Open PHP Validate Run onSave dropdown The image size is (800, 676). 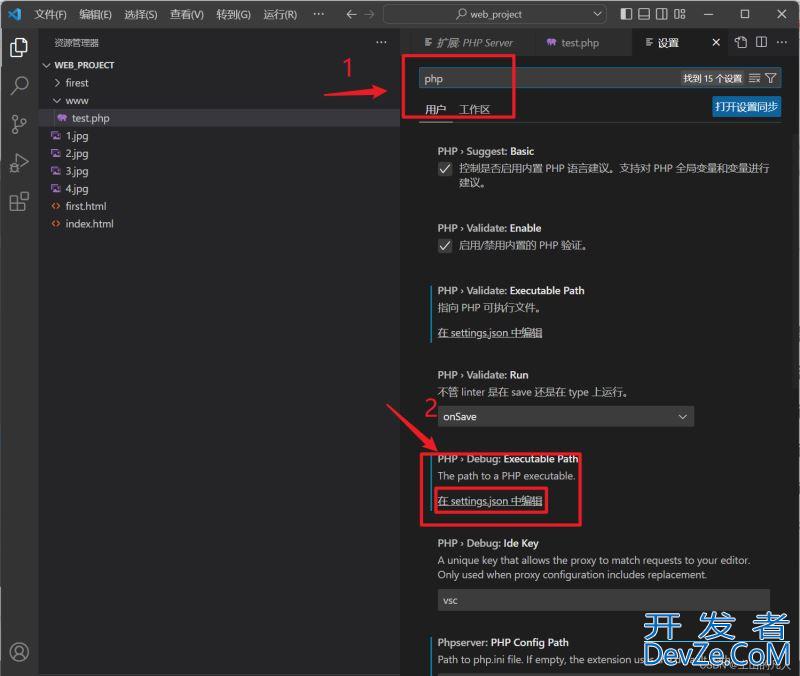[565, 417]
